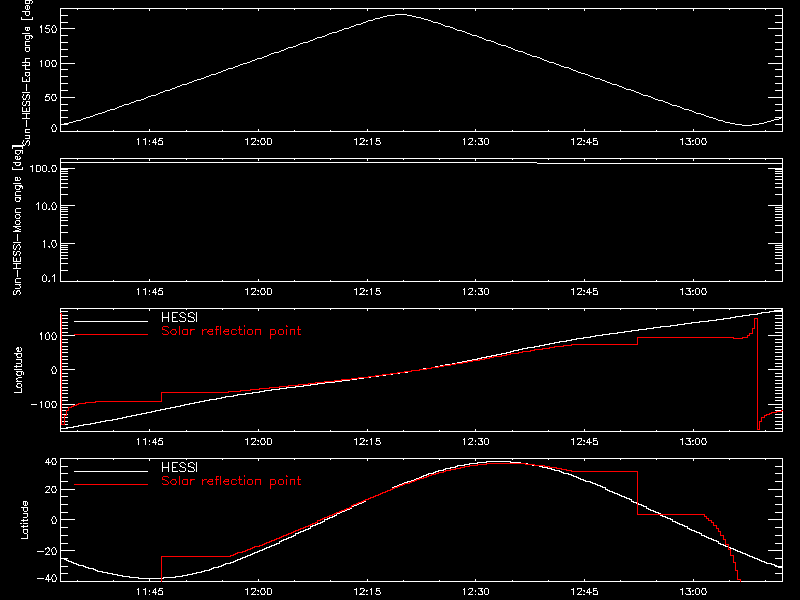800x600 pixels.
Task: Click 10.0 tick label on Moon angle axis
Action: pos(46,206)
